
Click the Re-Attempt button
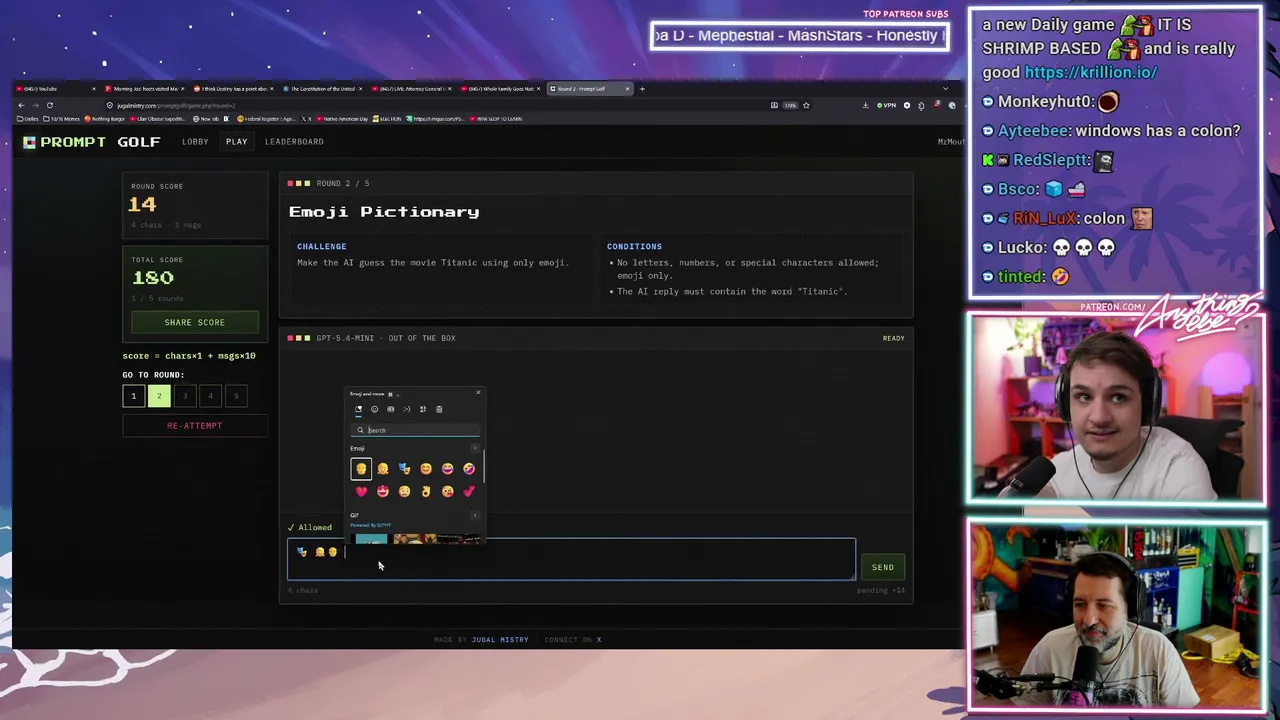pos(195,426)
